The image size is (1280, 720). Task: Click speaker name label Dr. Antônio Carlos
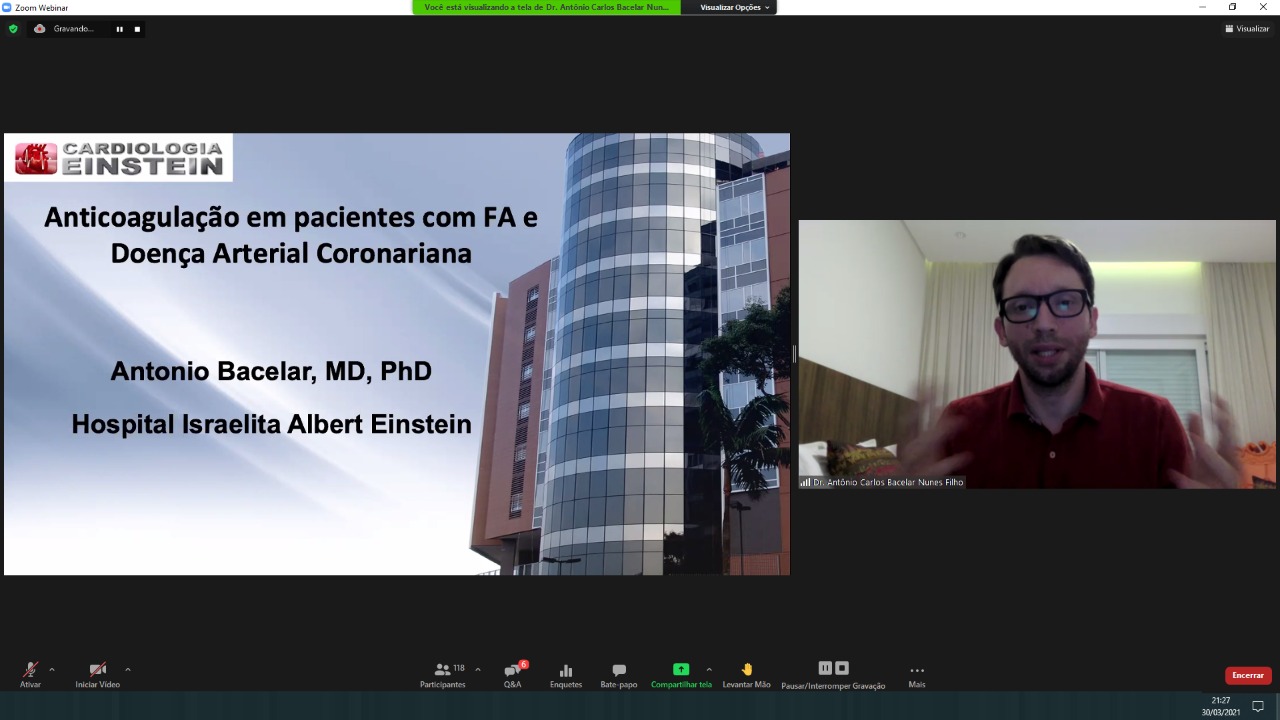[882, 482]
